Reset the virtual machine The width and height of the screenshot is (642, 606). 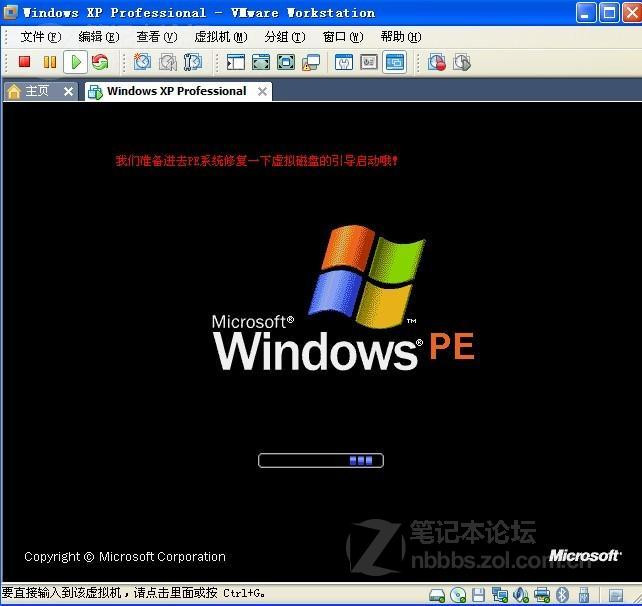click(100, 62)
